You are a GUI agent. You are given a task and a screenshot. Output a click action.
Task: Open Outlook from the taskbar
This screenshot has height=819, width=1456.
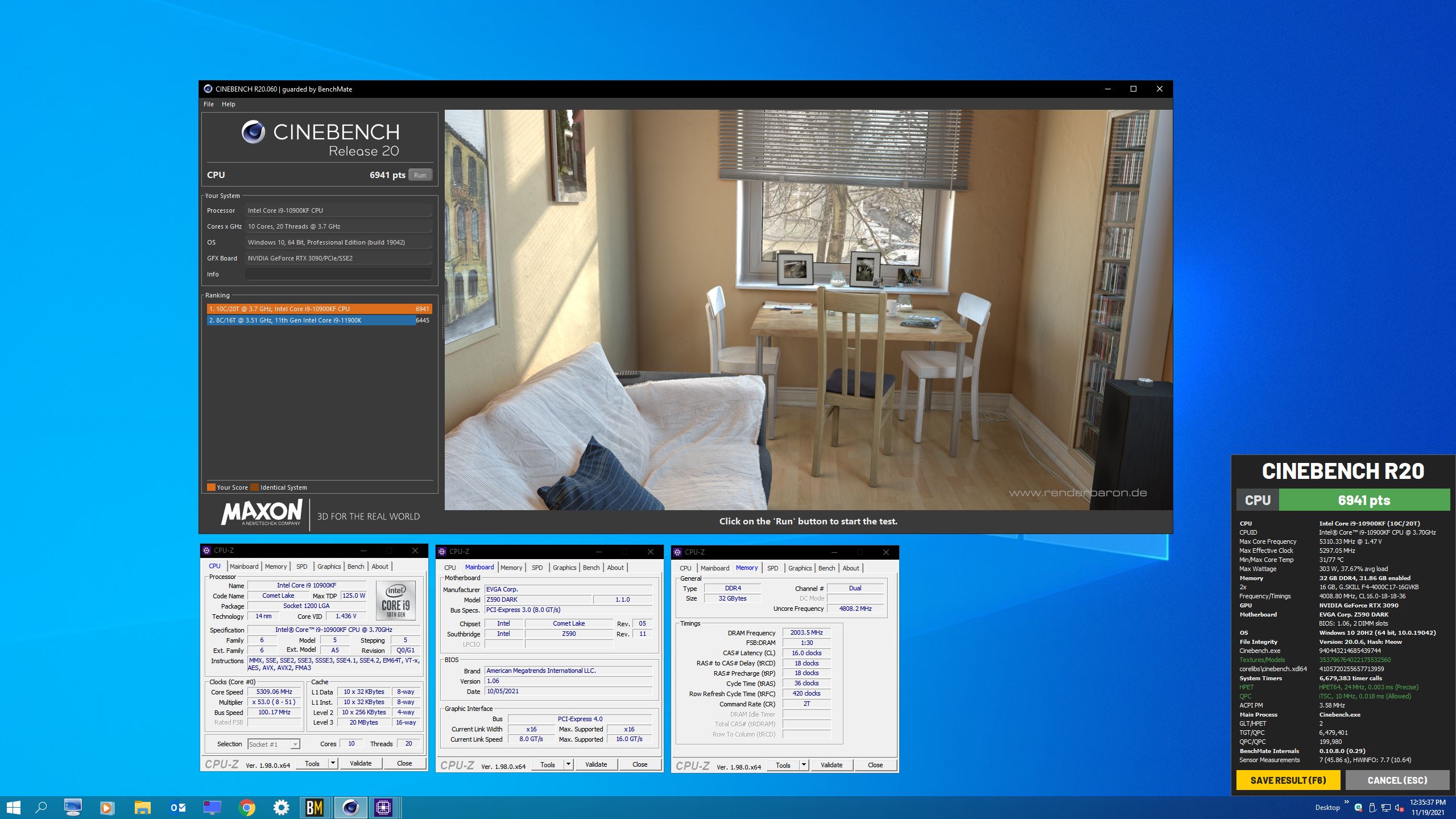pos(177,807)
